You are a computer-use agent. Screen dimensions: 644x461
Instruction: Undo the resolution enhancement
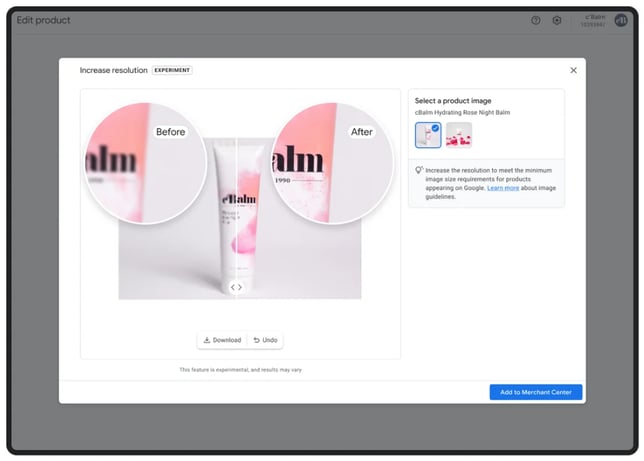click(265, 340)
